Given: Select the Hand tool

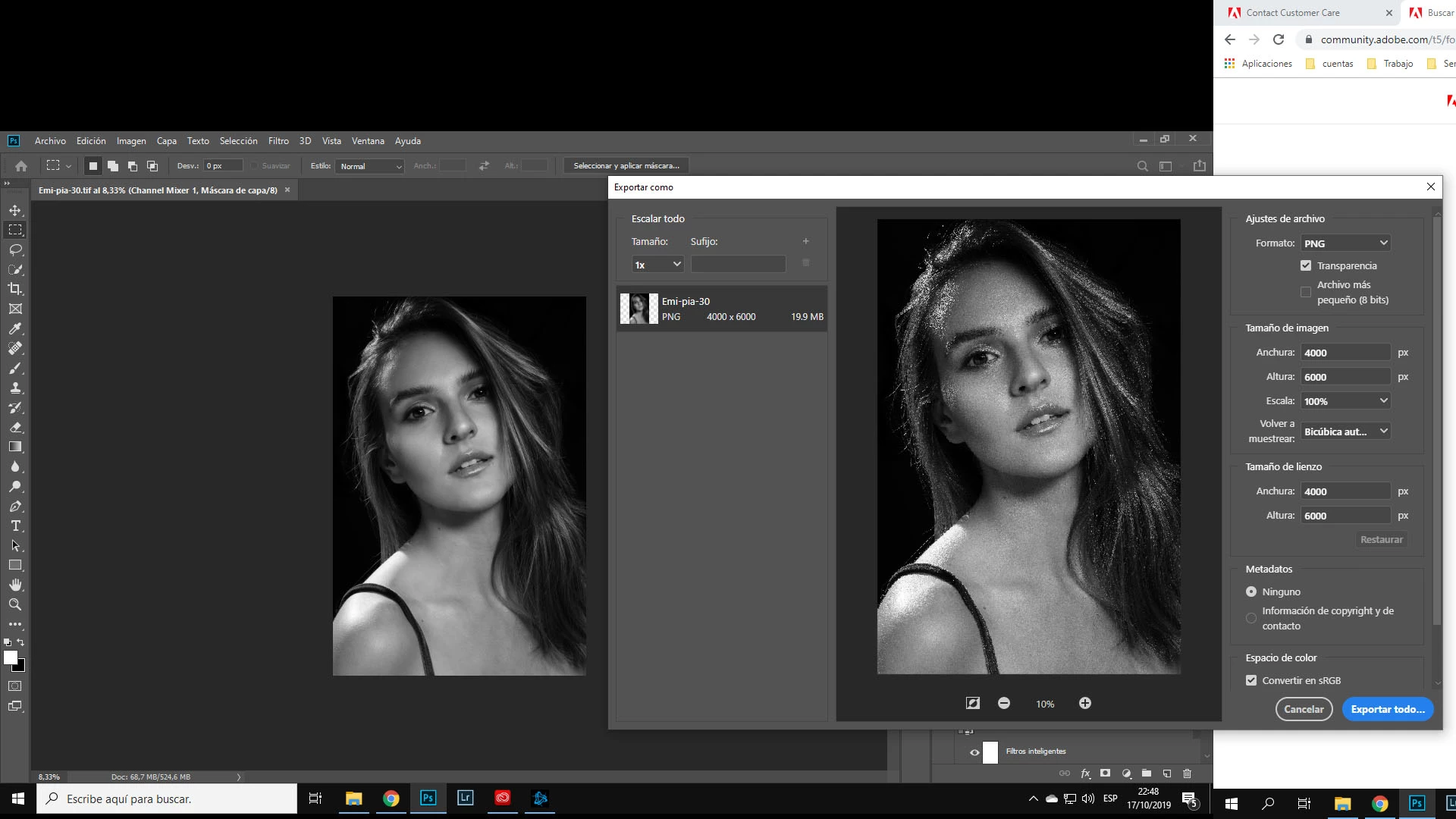Looking at the screenshot, I should 15,585.
